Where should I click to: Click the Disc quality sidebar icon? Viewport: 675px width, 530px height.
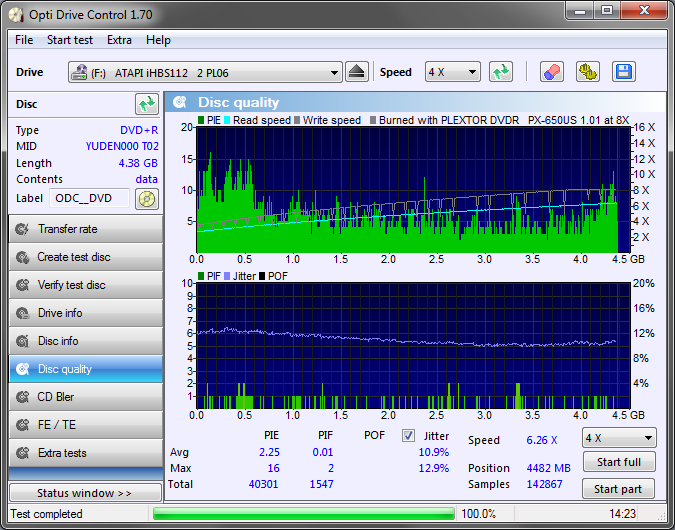pyautogui.click(x=22, y=369)
